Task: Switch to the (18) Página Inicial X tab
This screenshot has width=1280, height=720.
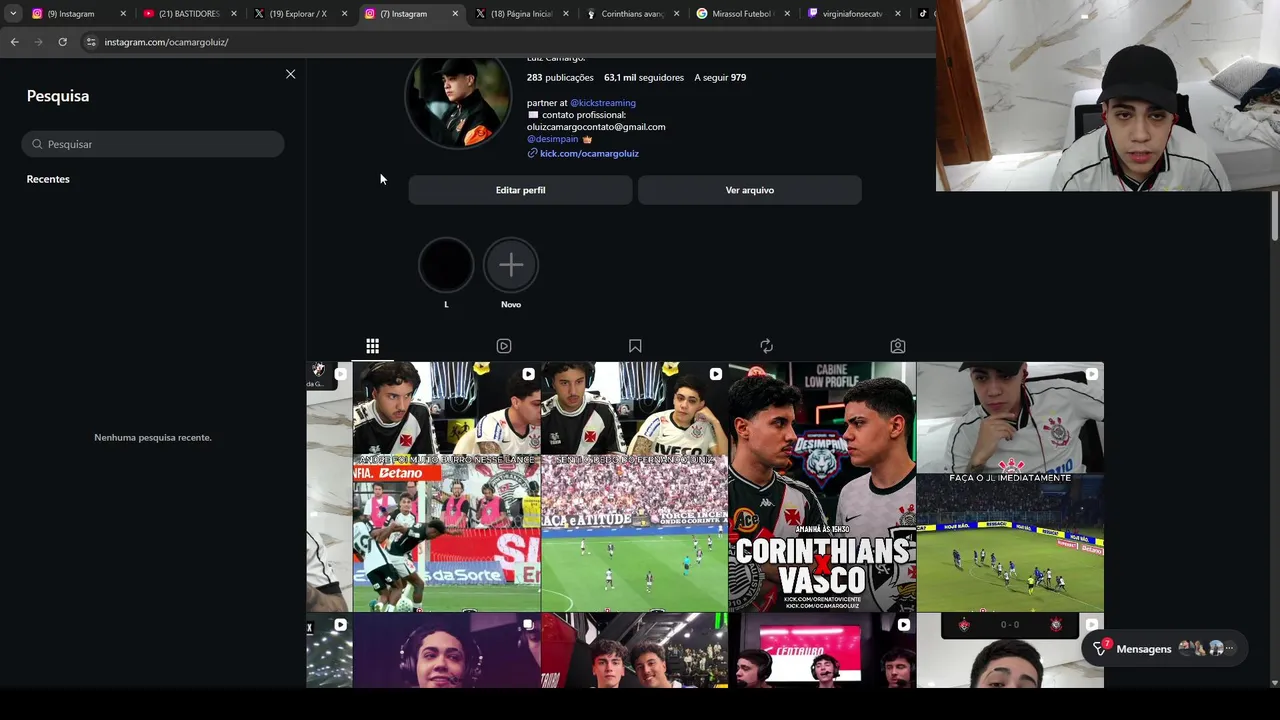Action: (x=521, y=14)
